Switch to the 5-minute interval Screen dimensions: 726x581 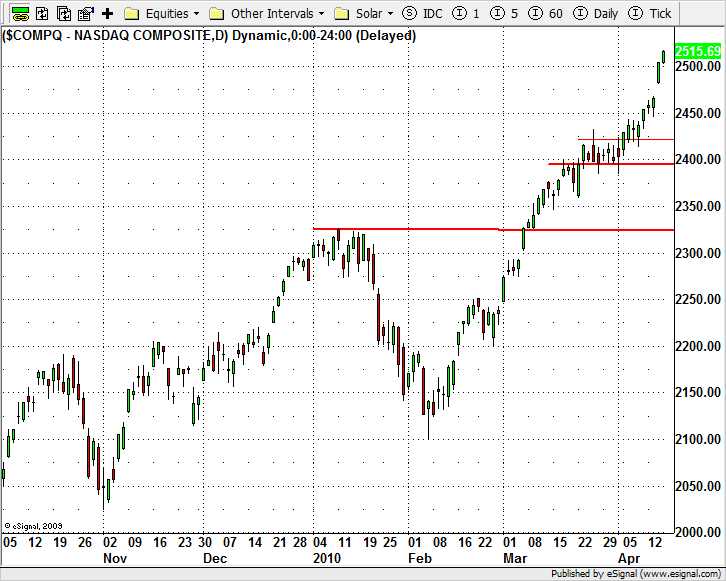[504, 13]
